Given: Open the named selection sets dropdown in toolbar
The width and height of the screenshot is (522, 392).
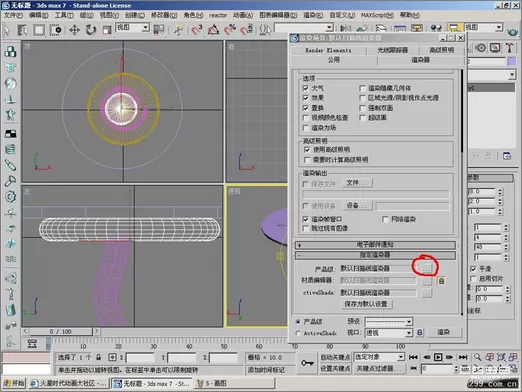Looking at the screenshot, I should coord(304,28).
